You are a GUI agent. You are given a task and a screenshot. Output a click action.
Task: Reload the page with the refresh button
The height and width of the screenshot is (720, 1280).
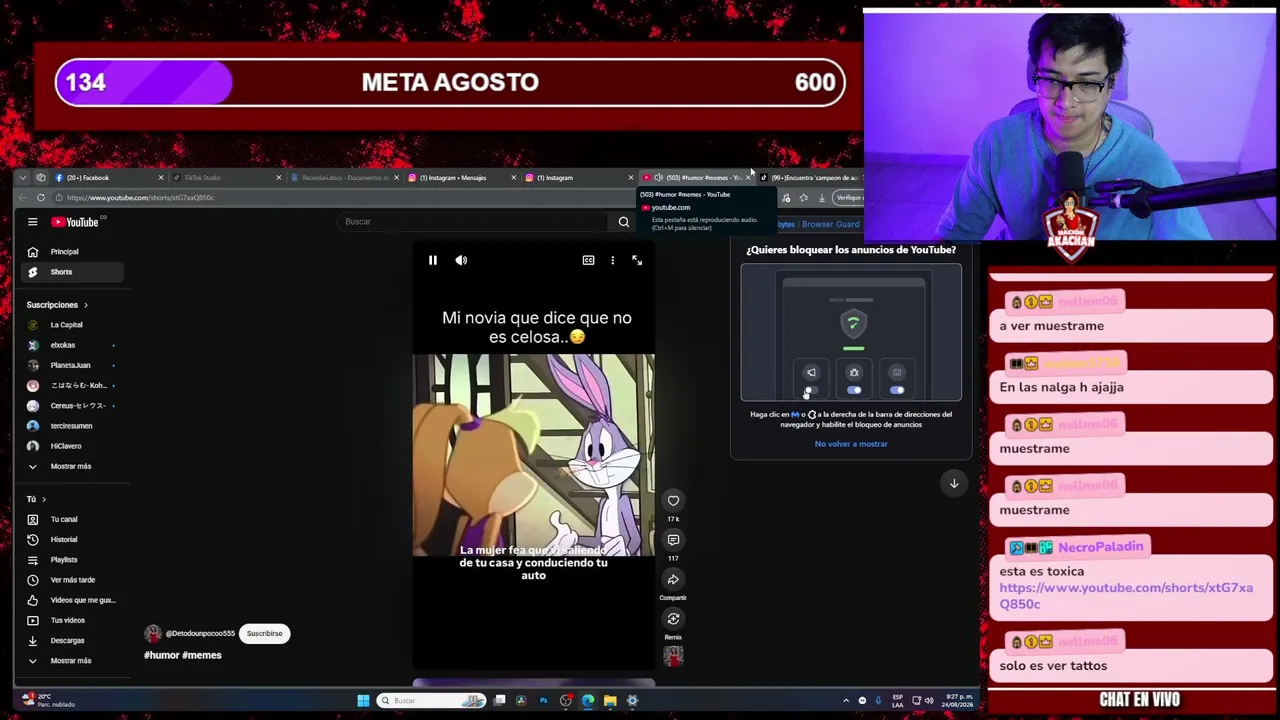coord(41,198)
